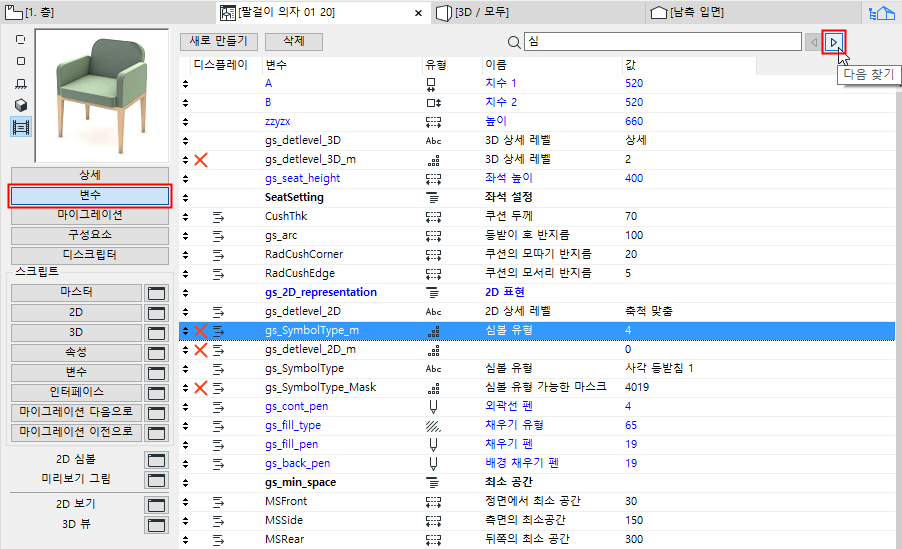The height and width of the screenshot is (549, 902).
Task: Click the reorder arrows on gs_fill_pen row
Action: pos(185,445)
